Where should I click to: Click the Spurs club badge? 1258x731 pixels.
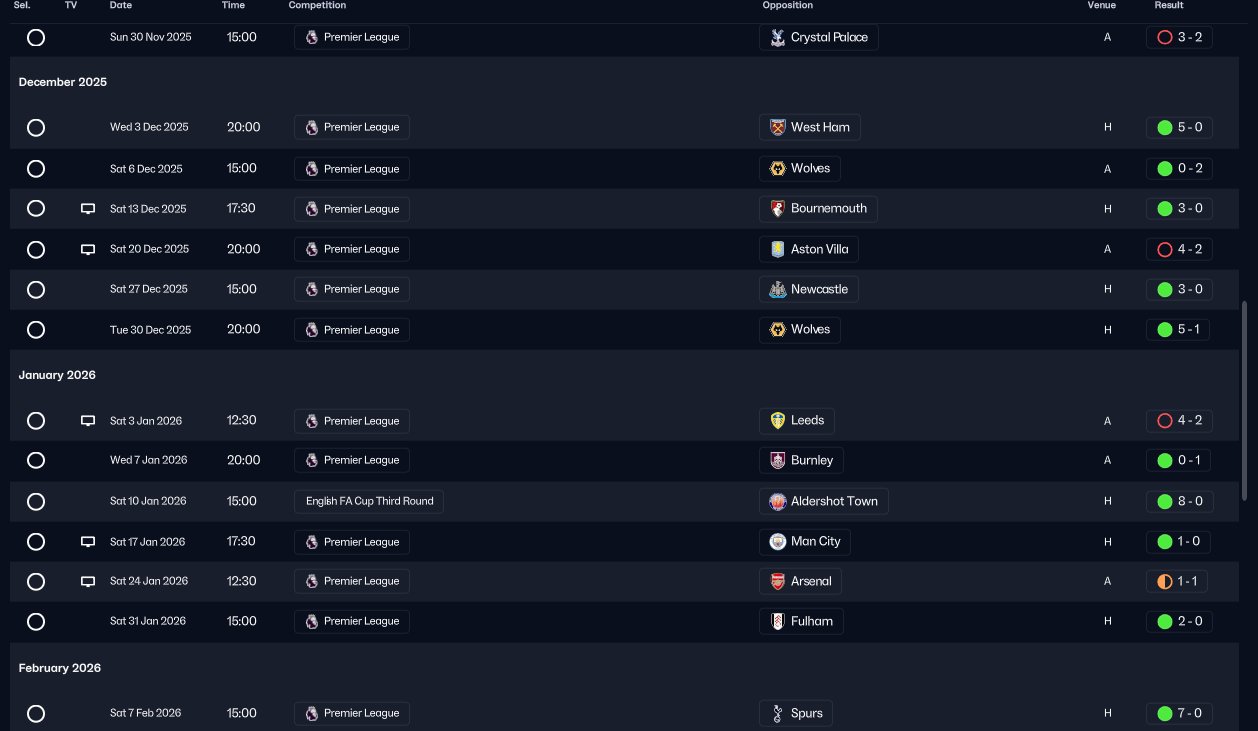click(777, 713)
